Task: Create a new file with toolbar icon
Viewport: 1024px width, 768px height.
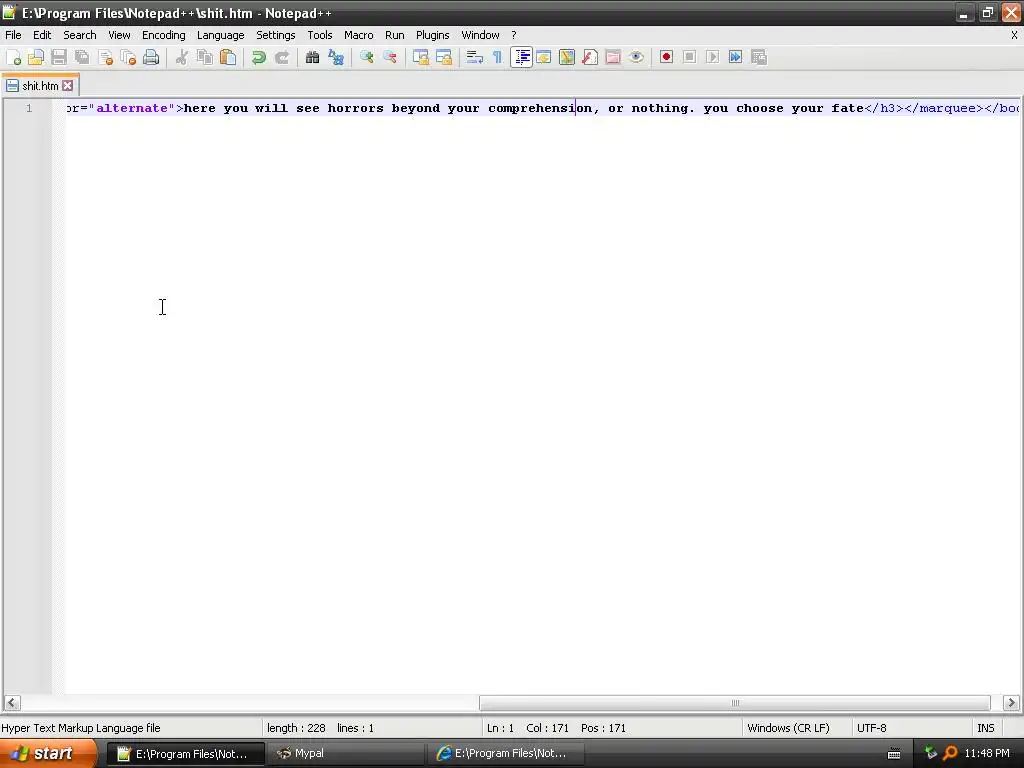Action: 13,57
